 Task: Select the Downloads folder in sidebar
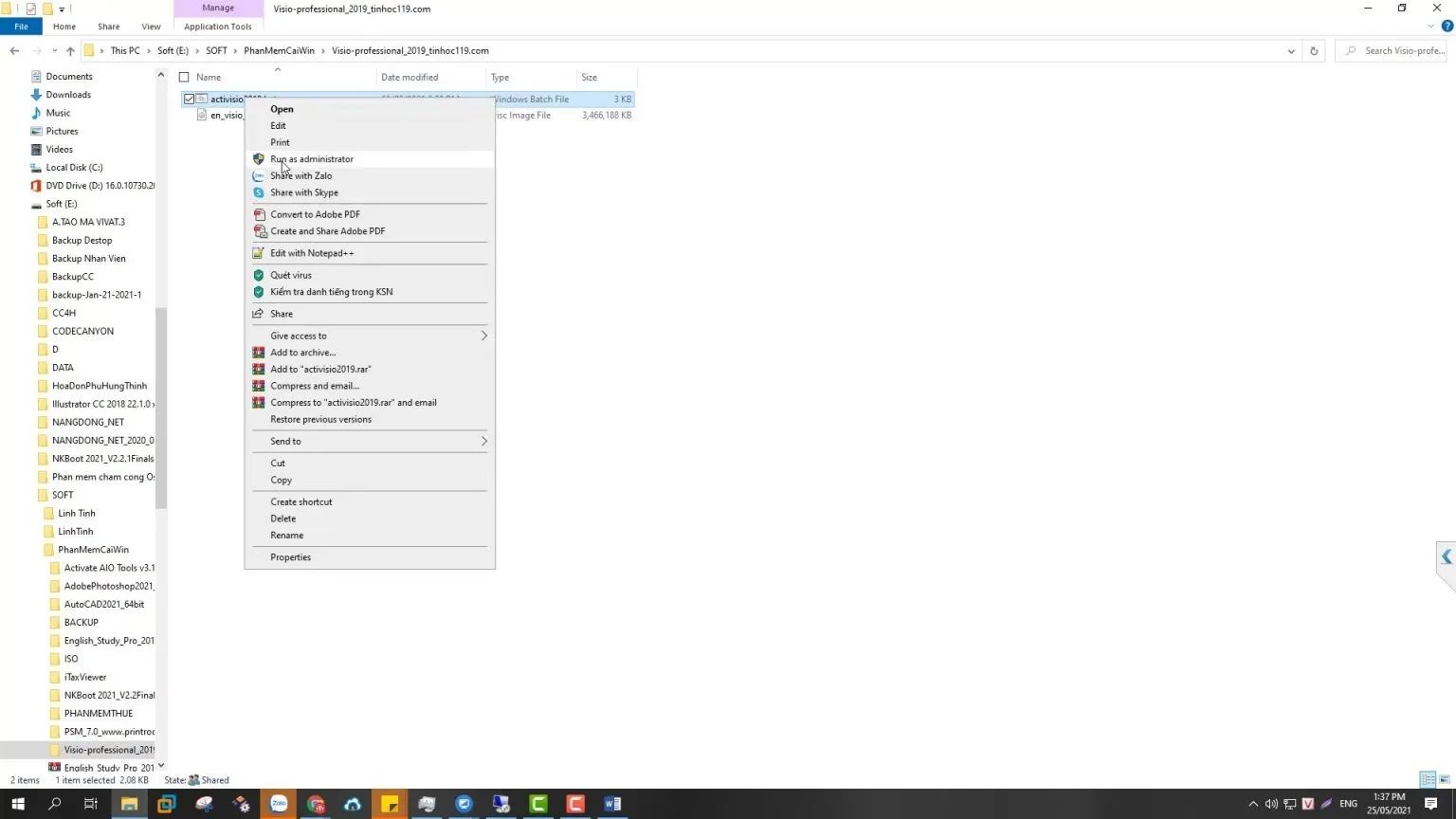tap(68, 95)
